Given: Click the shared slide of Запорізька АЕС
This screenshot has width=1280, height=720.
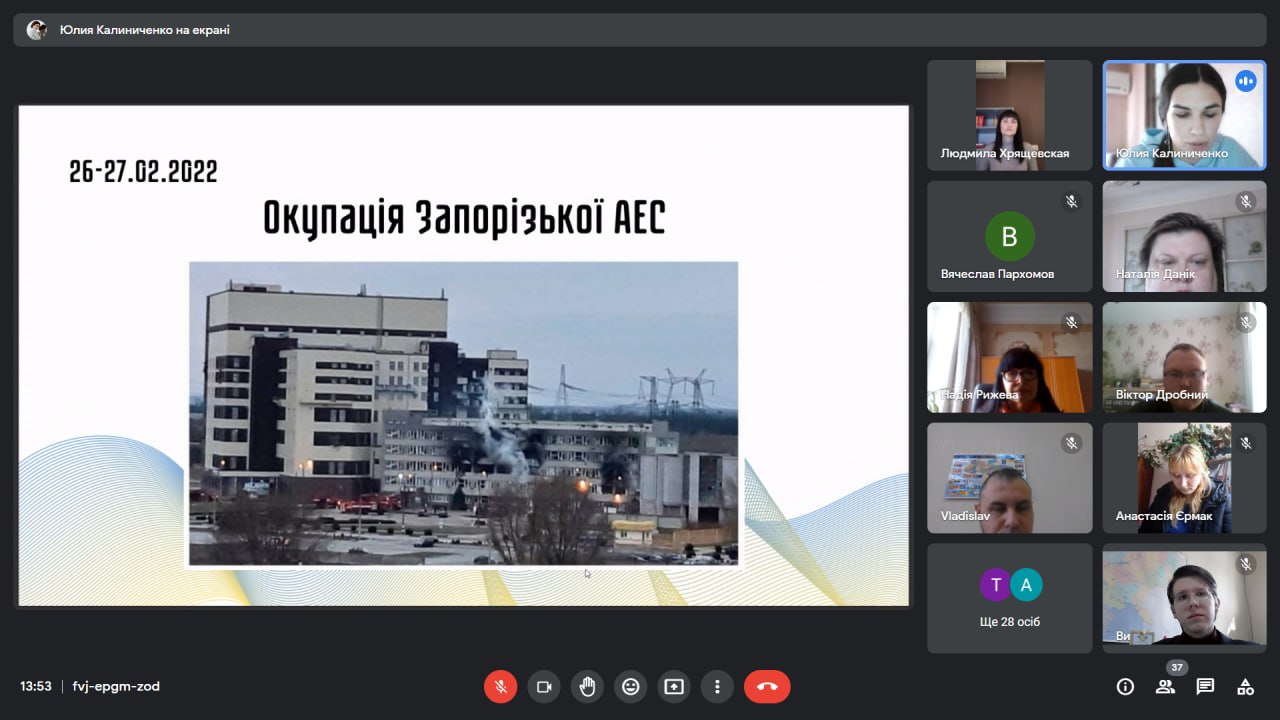Looking at the screenshot, I should [x=464, y=356].
